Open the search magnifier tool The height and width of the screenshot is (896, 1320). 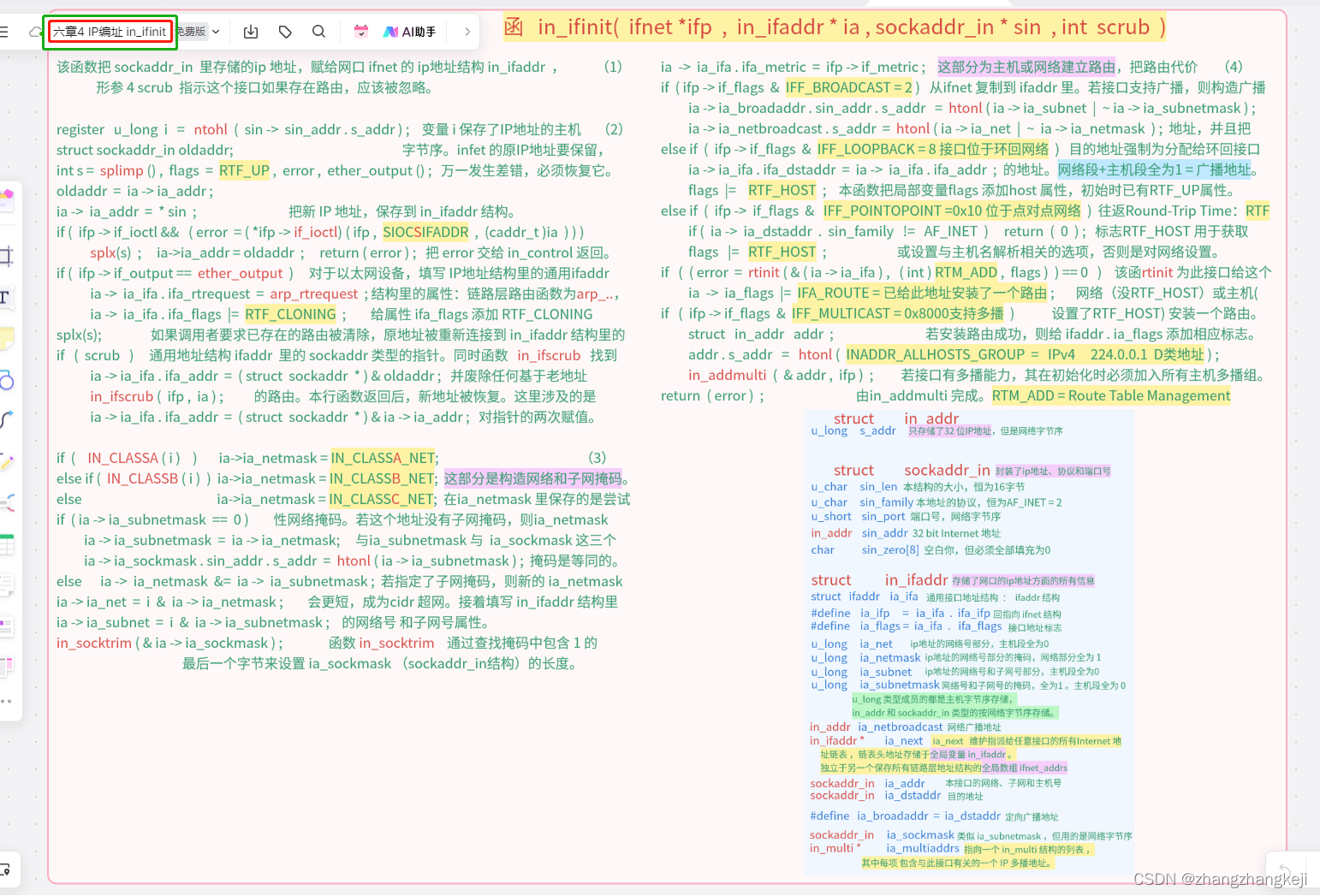pyautogui.click(x=318, y=32)
